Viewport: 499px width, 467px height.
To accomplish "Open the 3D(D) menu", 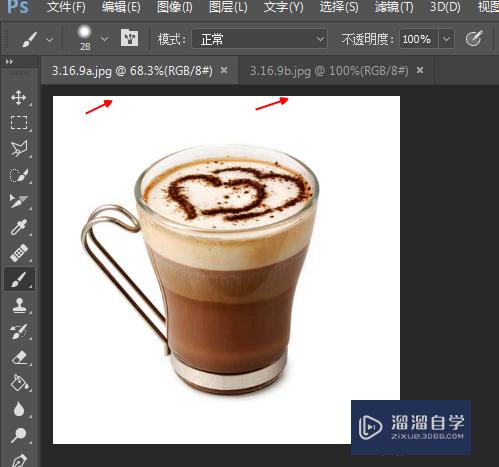I will pos(445,7).
